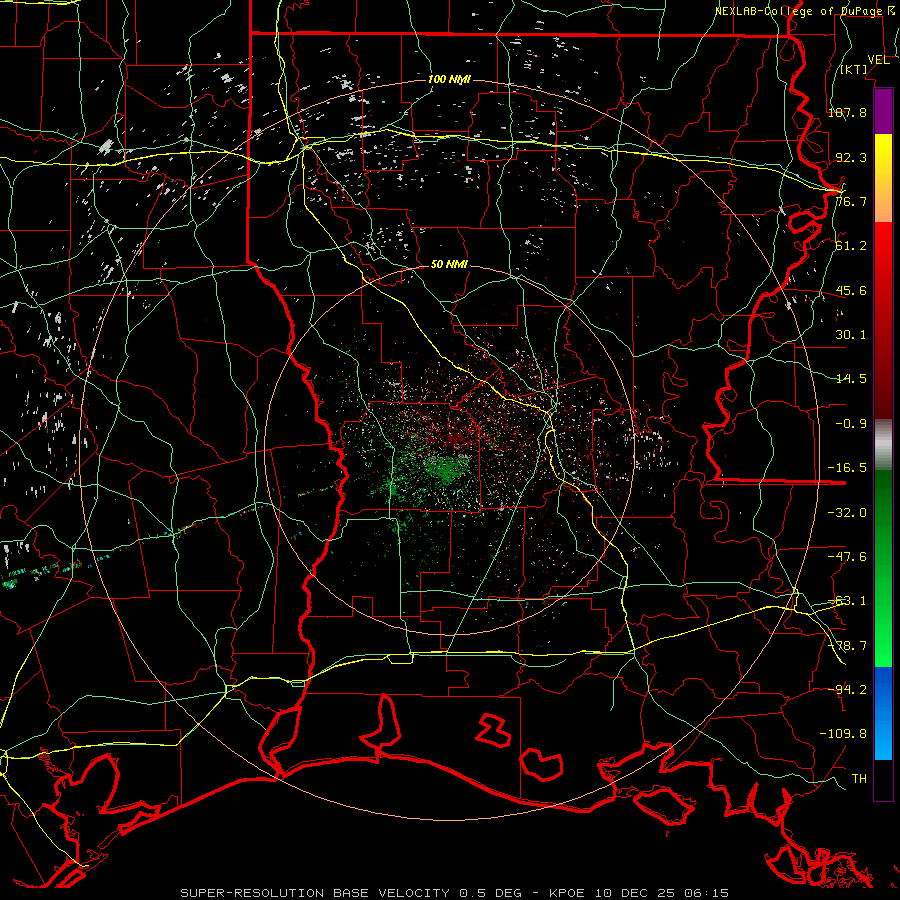This screenshot has height=900, width=900.
Task: Click the -32.0 velocity scale value
Action: (847, 513)
